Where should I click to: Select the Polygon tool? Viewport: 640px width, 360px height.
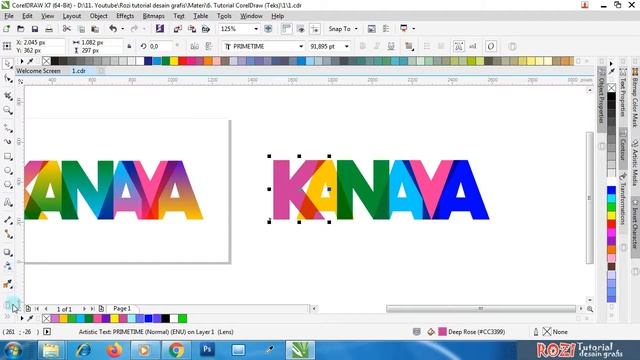point(8,185)
